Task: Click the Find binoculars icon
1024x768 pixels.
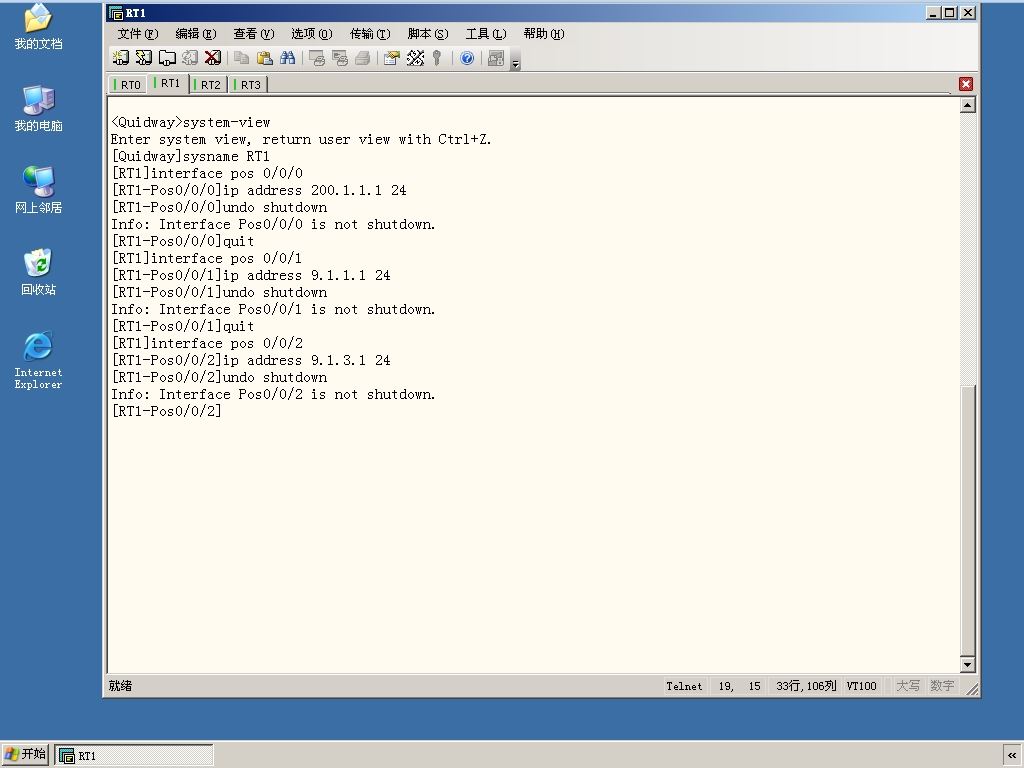Action: pyautogui.click(x=287, y=58)
